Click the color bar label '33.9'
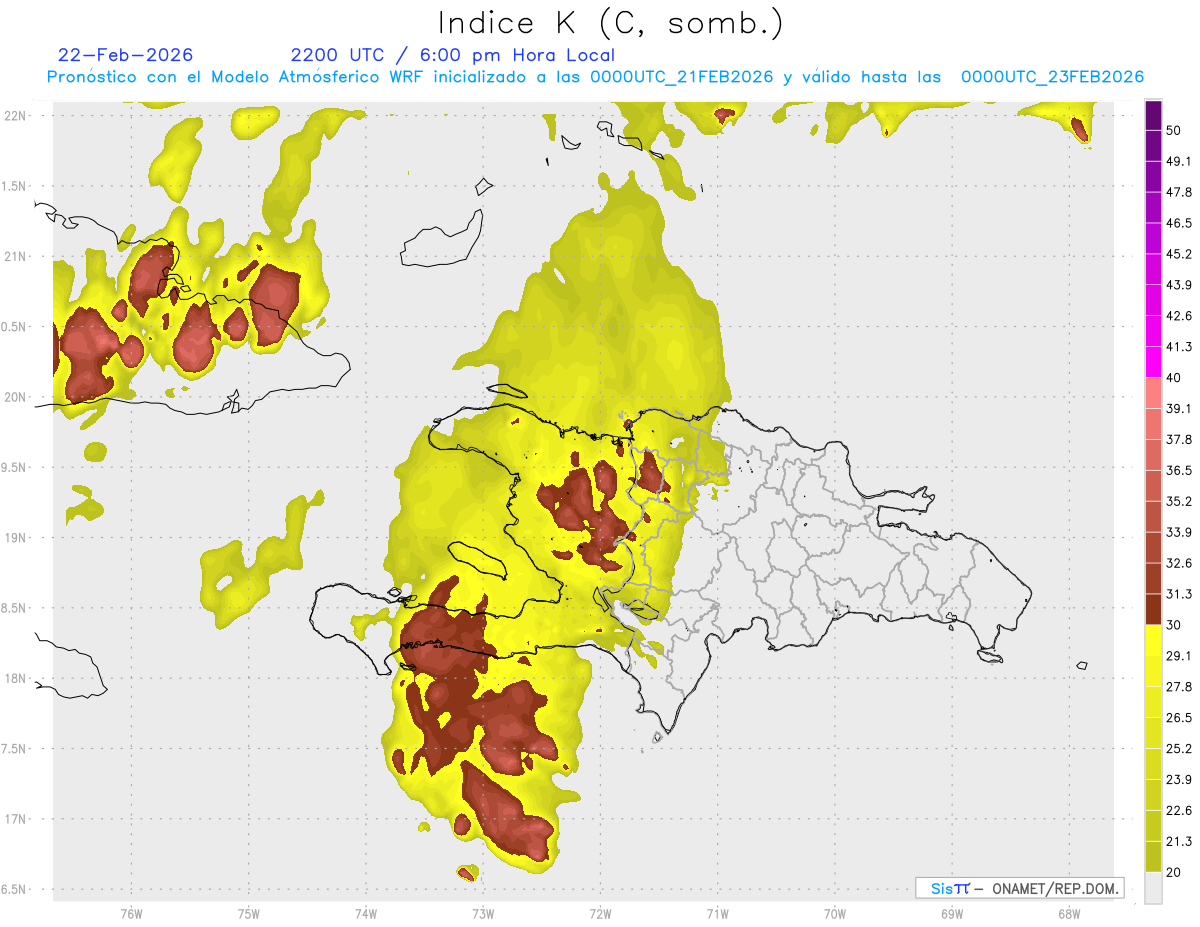The height and width of the screenshot is (927, 1200). click(1180, 532)
